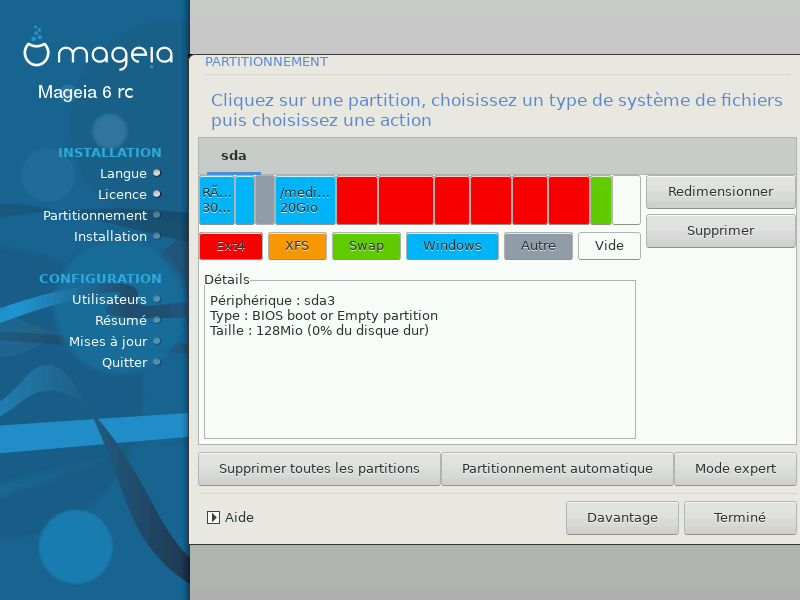
Task: Click the 'Mageia 6 rc' version text
Action: coord(86,92)
